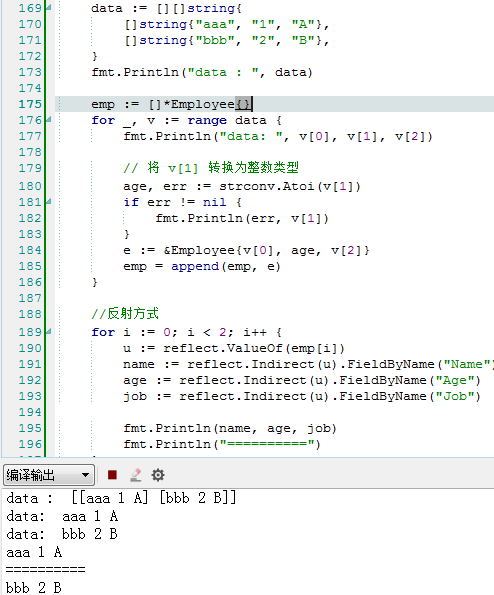
Task: Click the 'if err != nil {' line
Action: click(182, 202)
